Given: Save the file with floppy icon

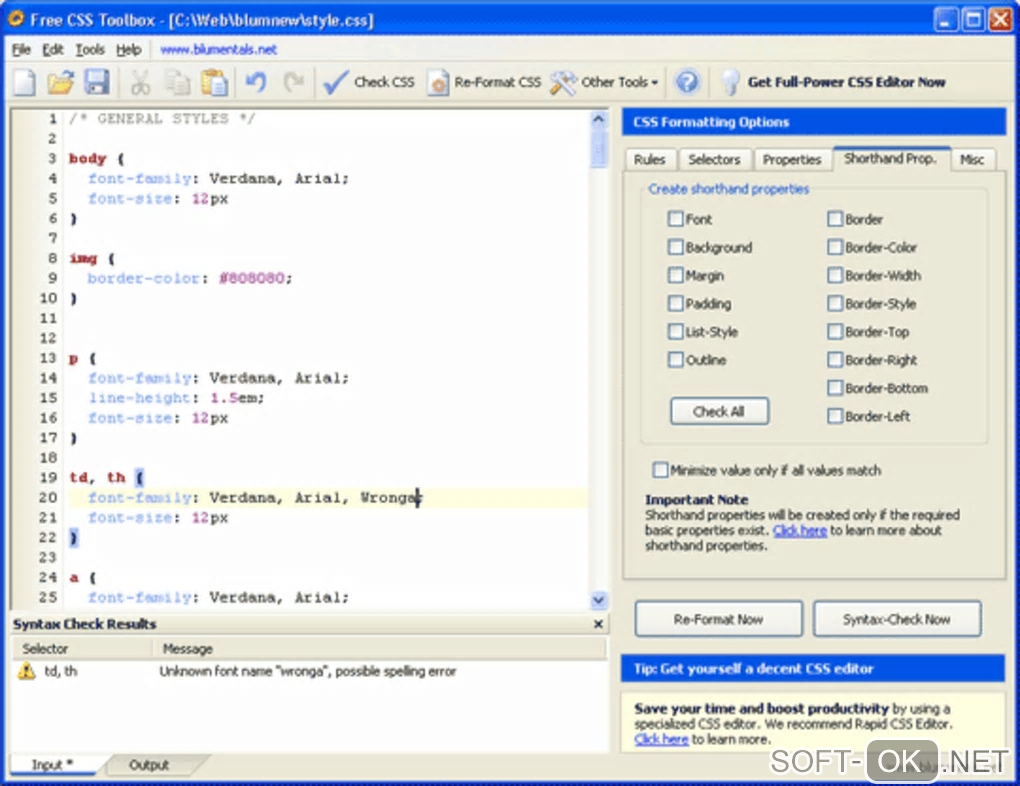Looking at the screenshot, I should [96, 83].
